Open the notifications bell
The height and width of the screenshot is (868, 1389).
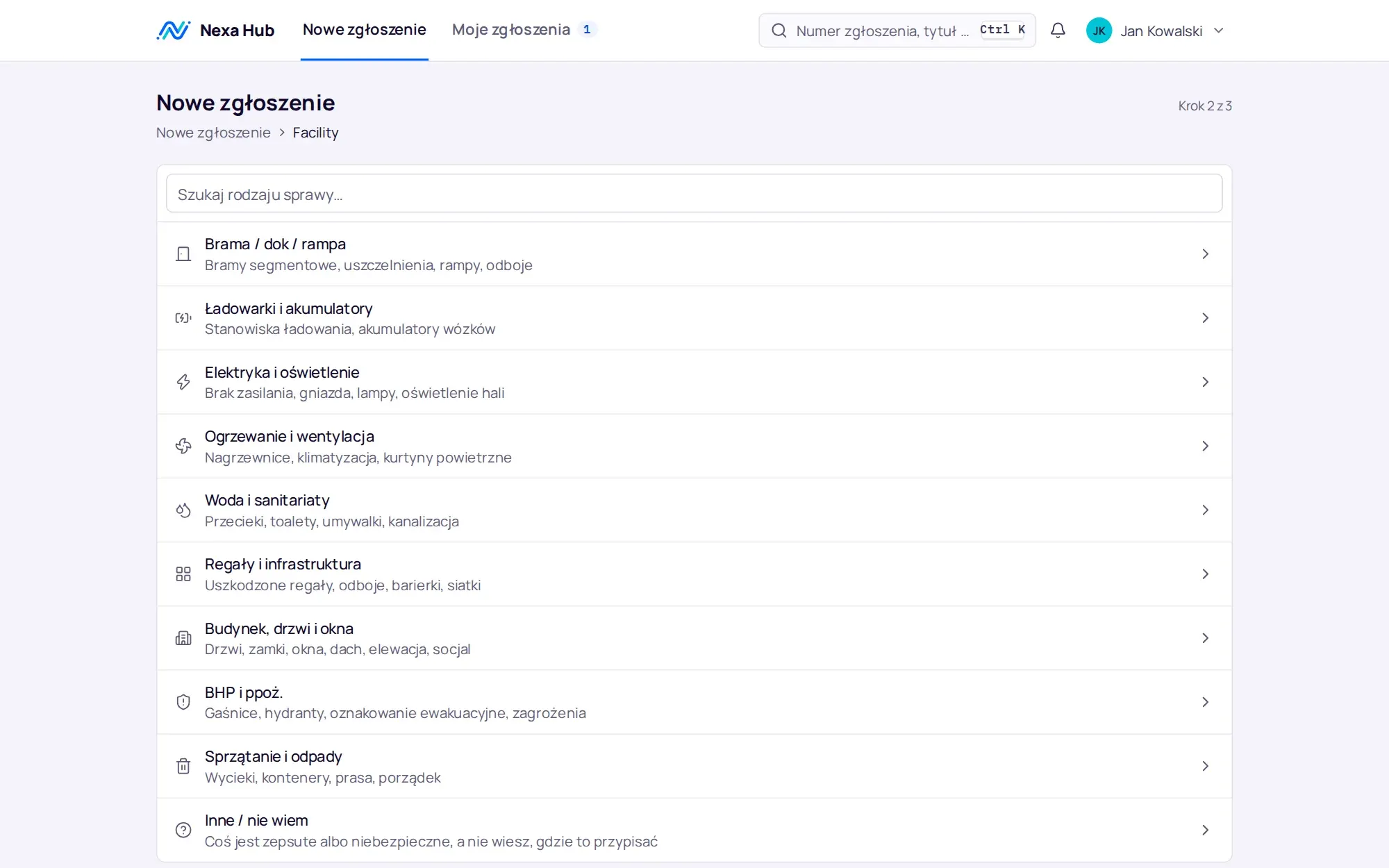(x=1058, y=31)
